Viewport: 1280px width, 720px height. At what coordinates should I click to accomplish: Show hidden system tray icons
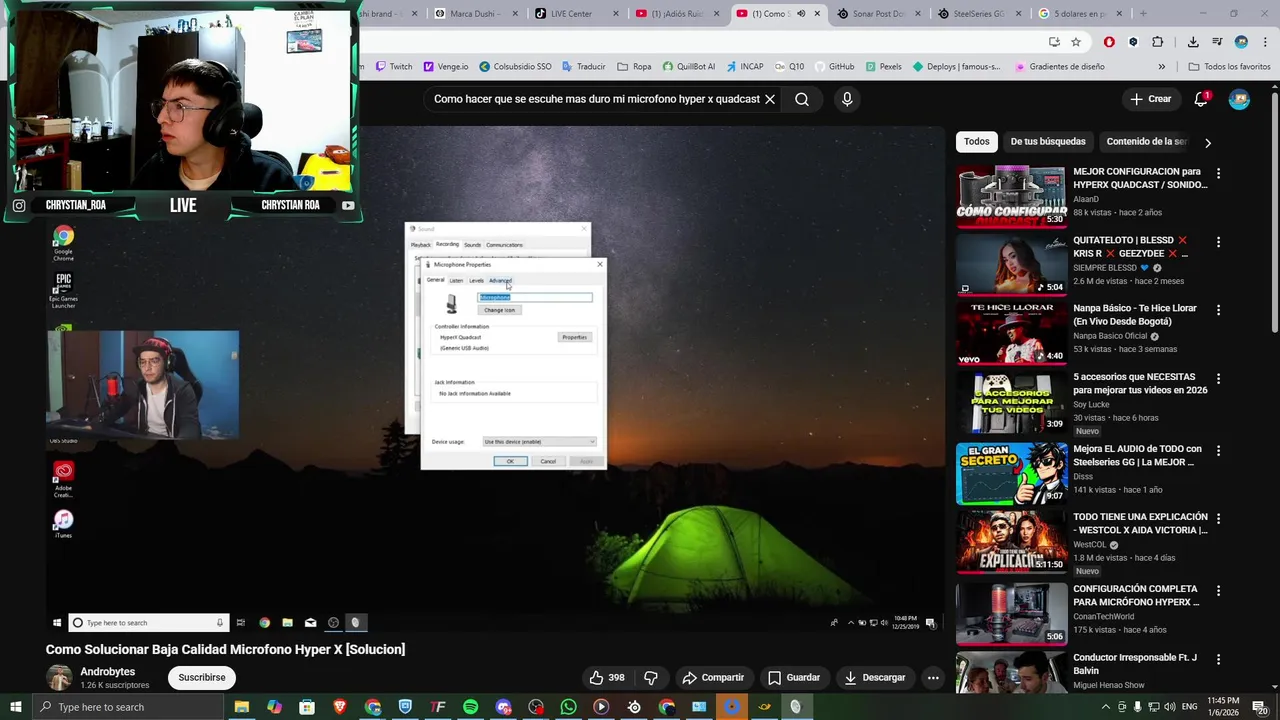click(1106, 707)
